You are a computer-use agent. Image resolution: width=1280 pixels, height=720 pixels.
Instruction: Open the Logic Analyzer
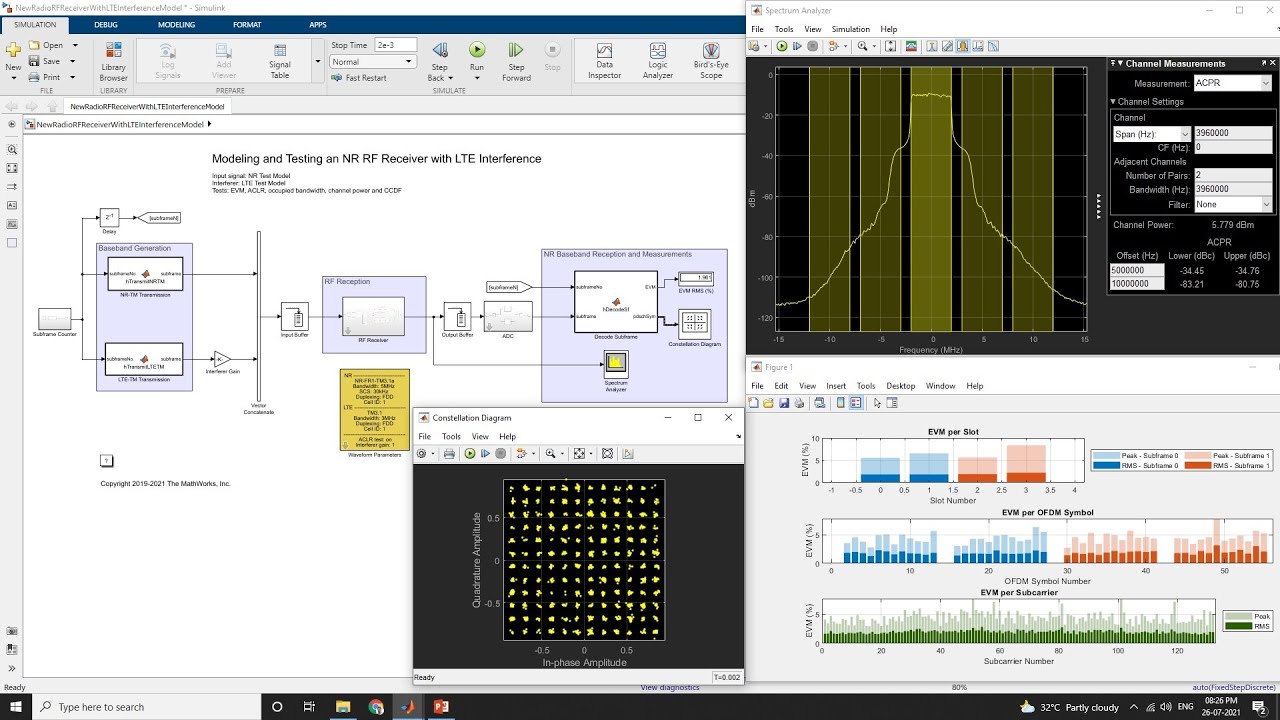point(657,61)
